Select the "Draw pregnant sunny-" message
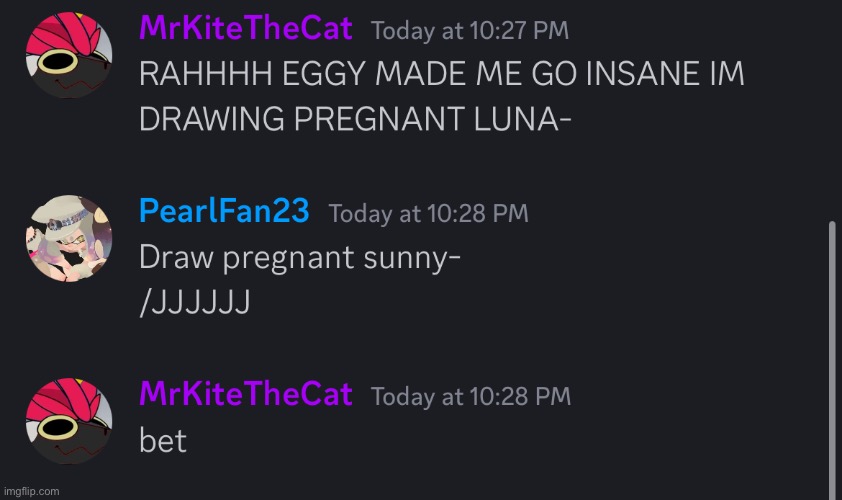 299,258
